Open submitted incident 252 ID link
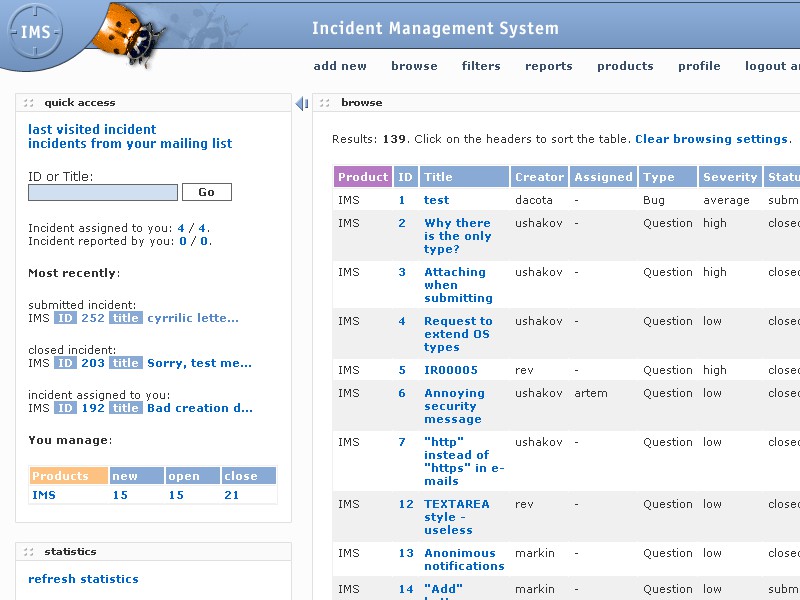 click(93, 318)
